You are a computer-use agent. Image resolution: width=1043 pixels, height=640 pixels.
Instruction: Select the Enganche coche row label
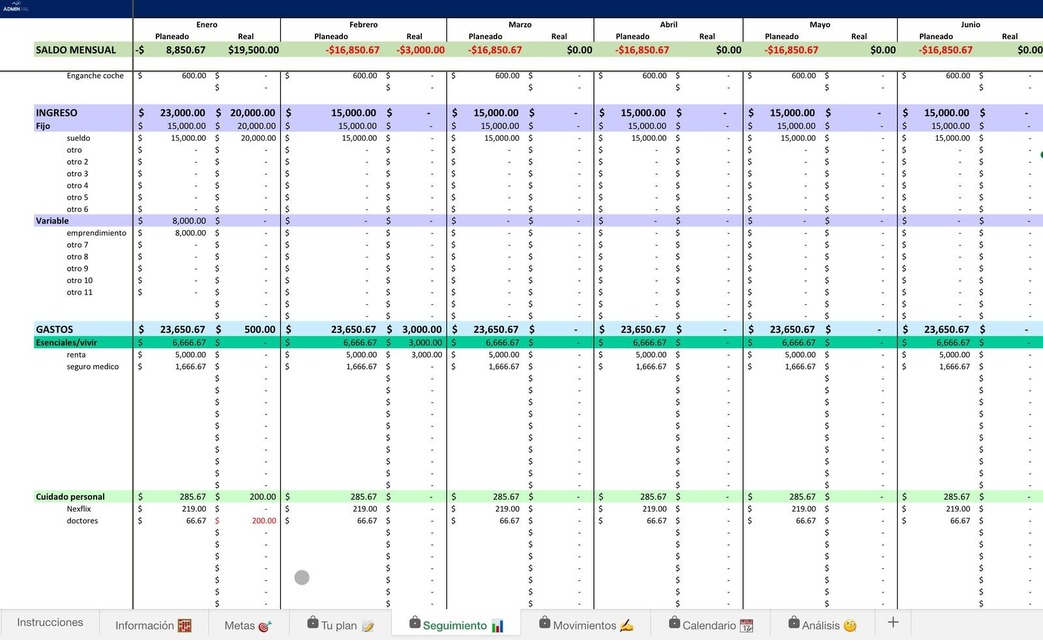tap(95, 76)
